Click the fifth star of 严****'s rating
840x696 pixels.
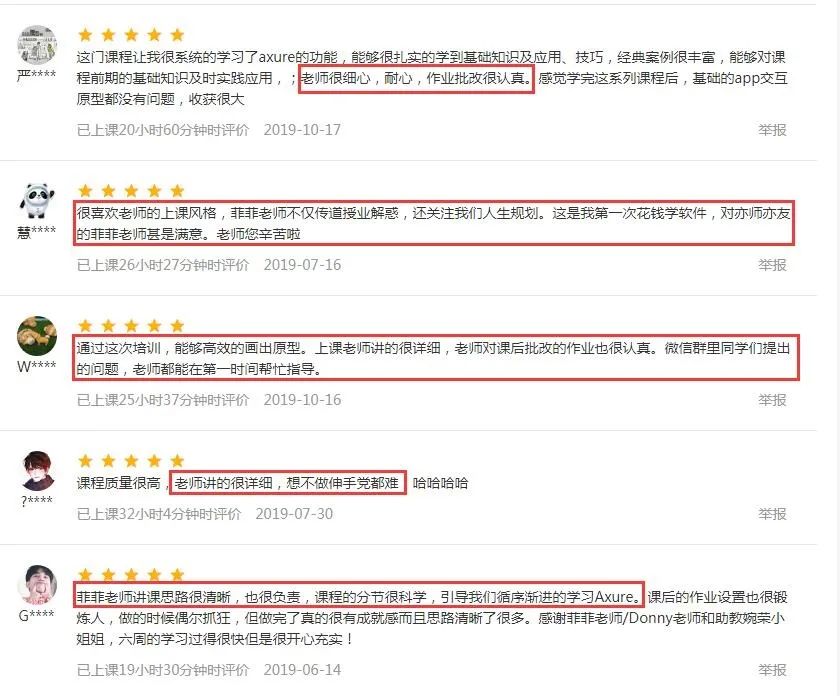click(177, 35)
